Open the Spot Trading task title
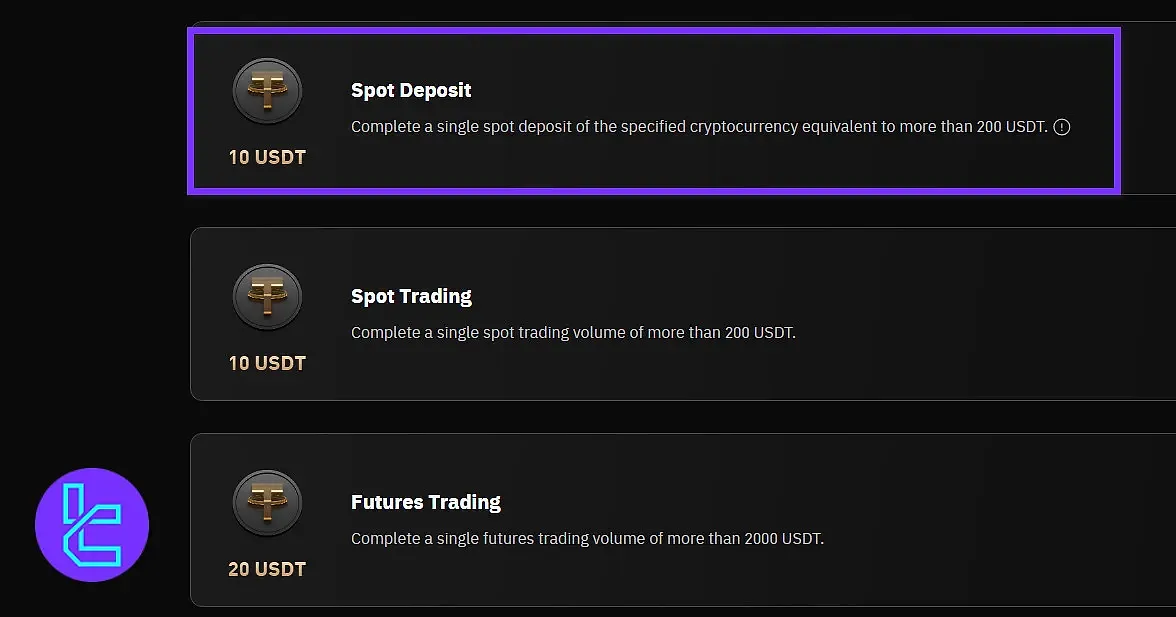This screenshot has height=617, width=1176. [x=411, y=296]
